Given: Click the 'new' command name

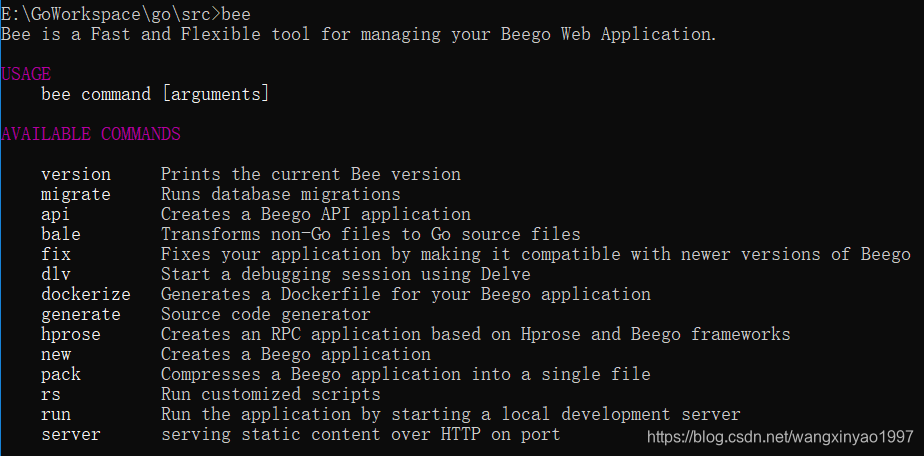Looking at the screenshot, I should click(56, 354).
